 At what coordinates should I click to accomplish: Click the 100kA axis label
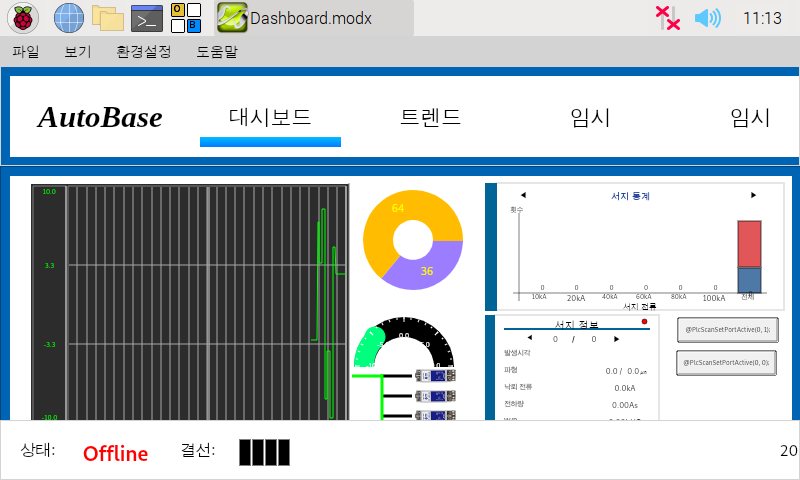point(713,298)
